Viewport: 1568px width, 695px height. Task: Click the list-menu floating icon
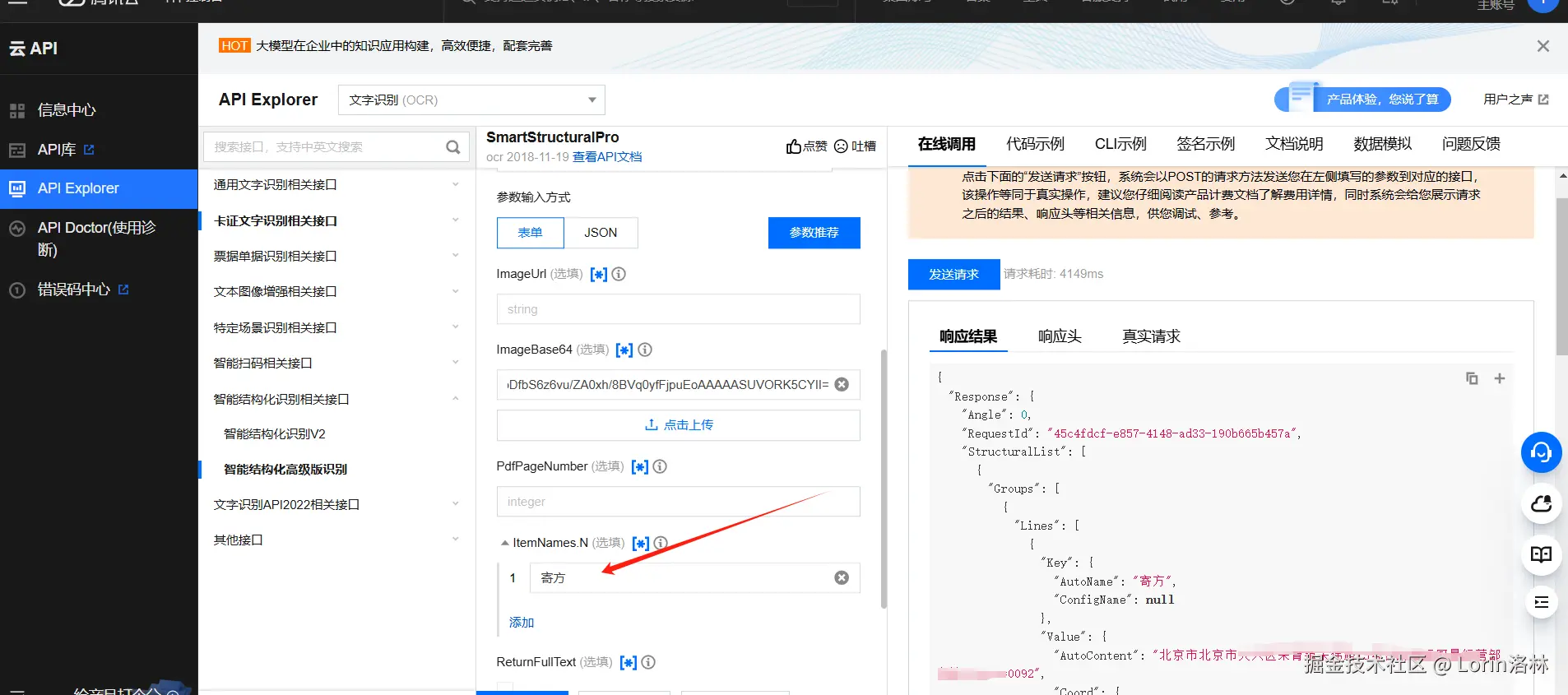tap(1541, 602)
